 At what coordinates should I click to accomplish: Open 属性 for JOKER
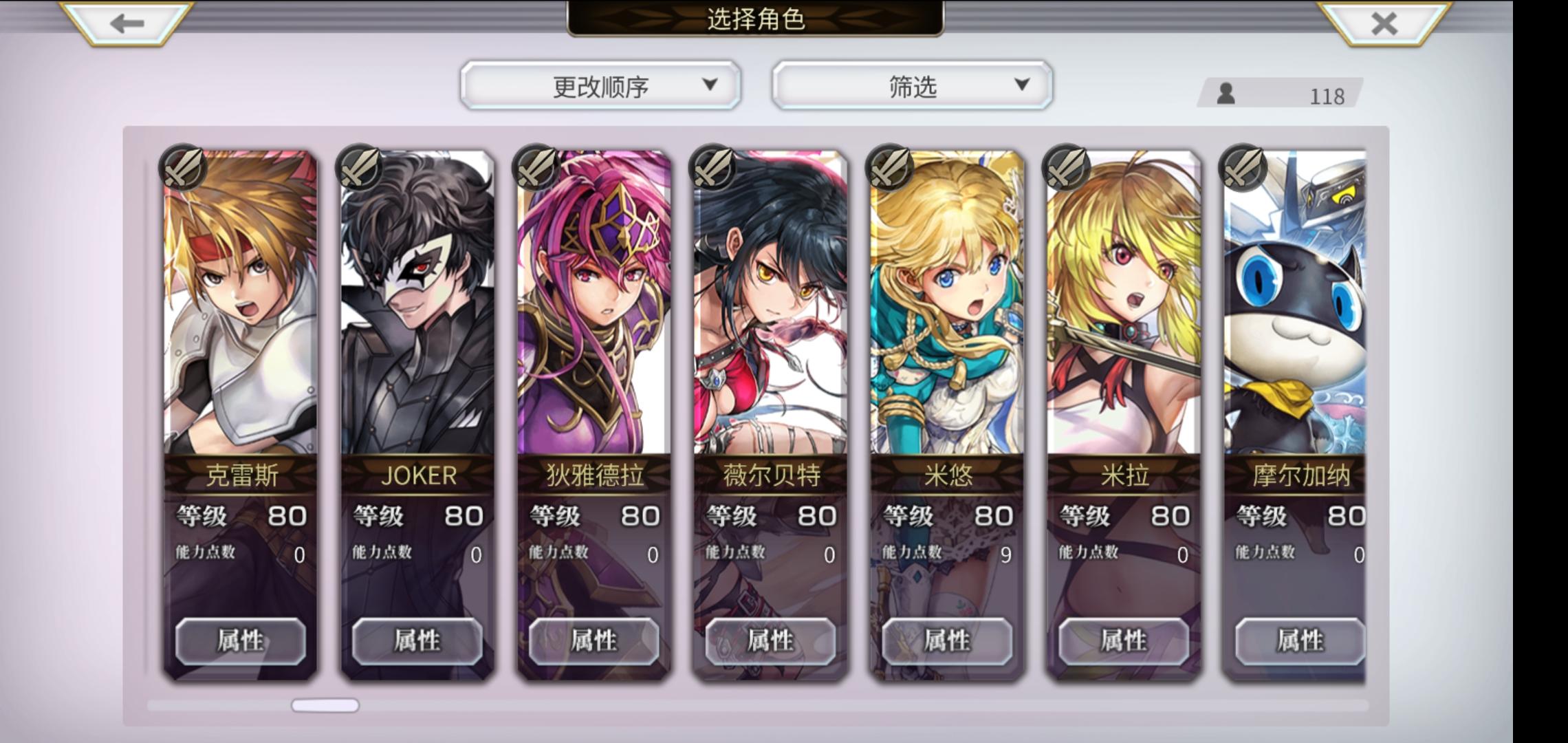417,641
